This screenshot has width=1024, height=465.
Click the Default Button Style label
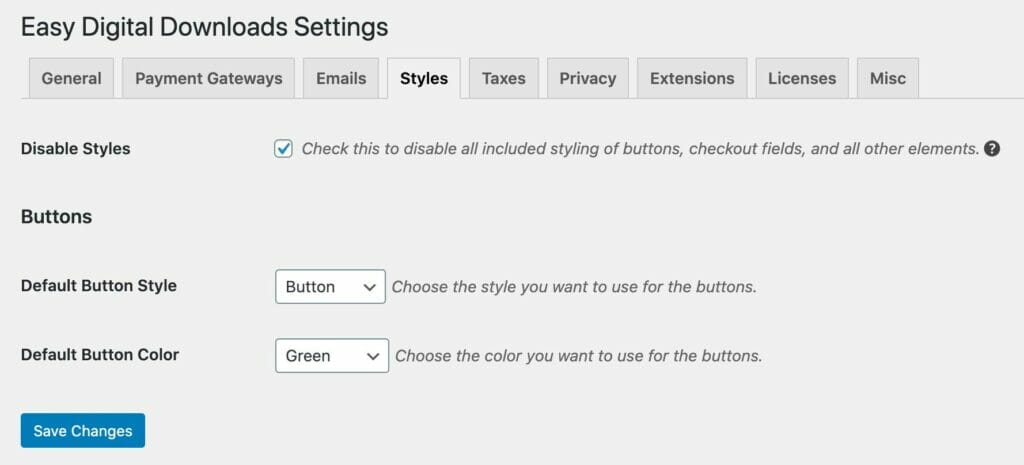[99, 286]
